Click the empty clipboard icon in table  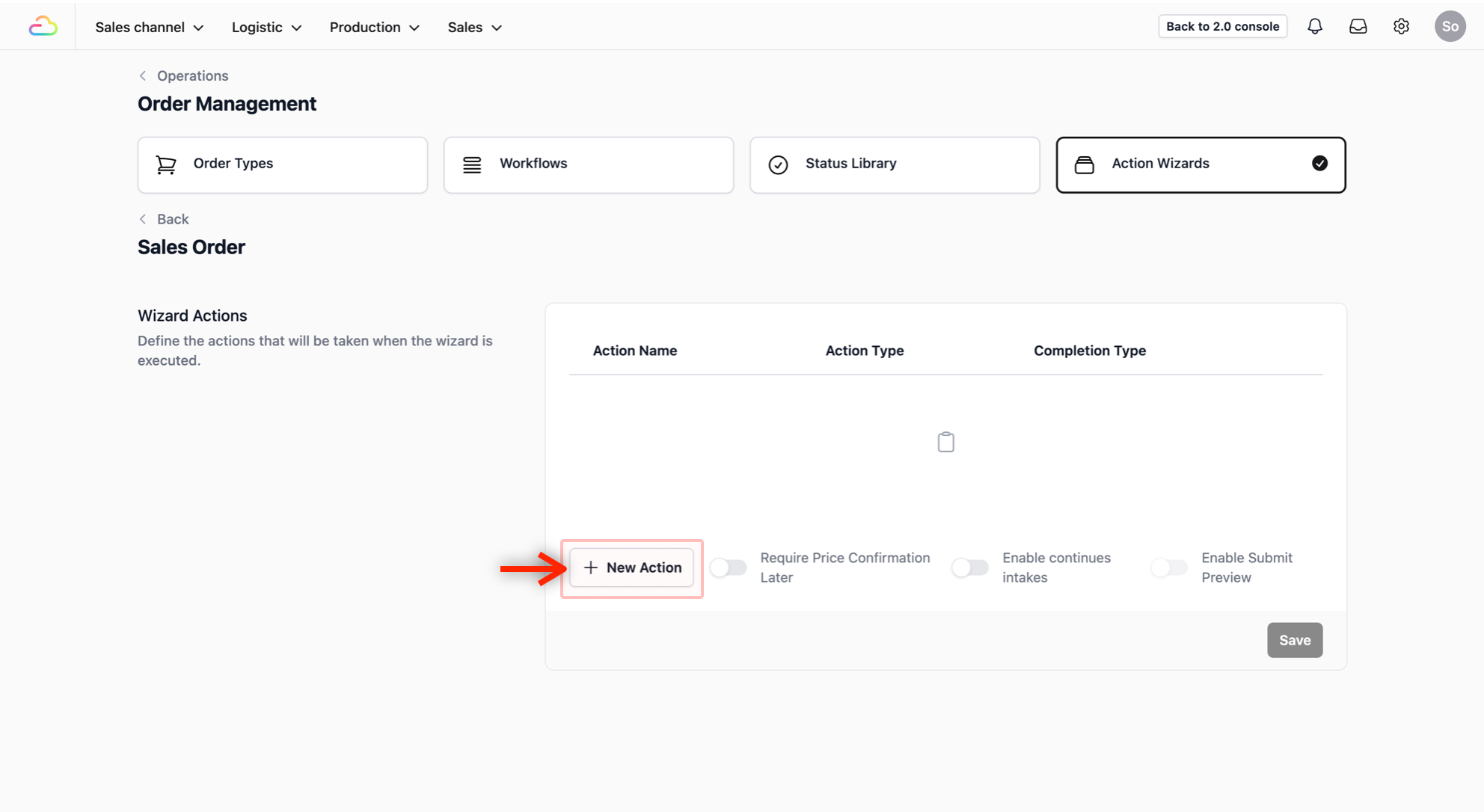click(x=945, y=442)
